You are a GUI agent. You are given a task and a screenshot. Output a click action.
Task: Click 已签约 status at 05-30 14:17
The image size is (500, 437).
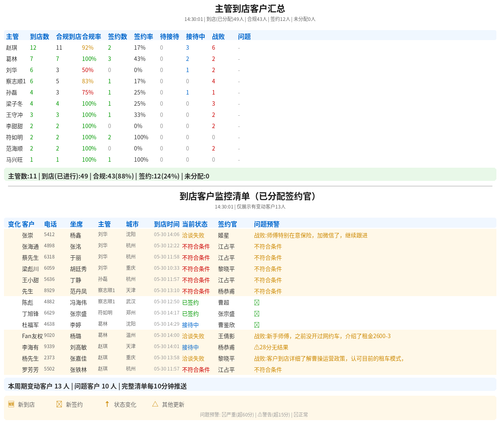[x=190, y=314]
